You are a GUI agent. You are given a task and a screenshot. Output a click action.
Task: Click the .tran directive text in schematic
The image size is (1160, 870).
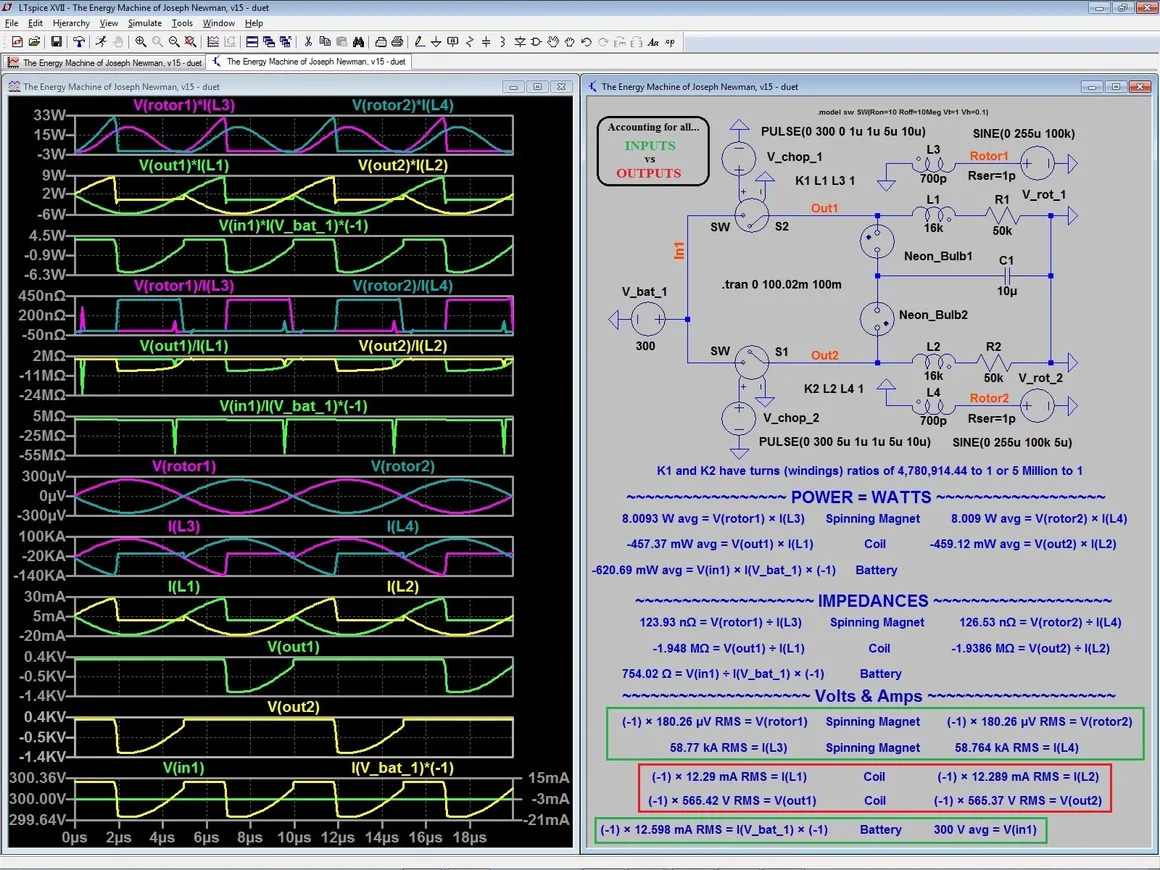pos(781,284)
